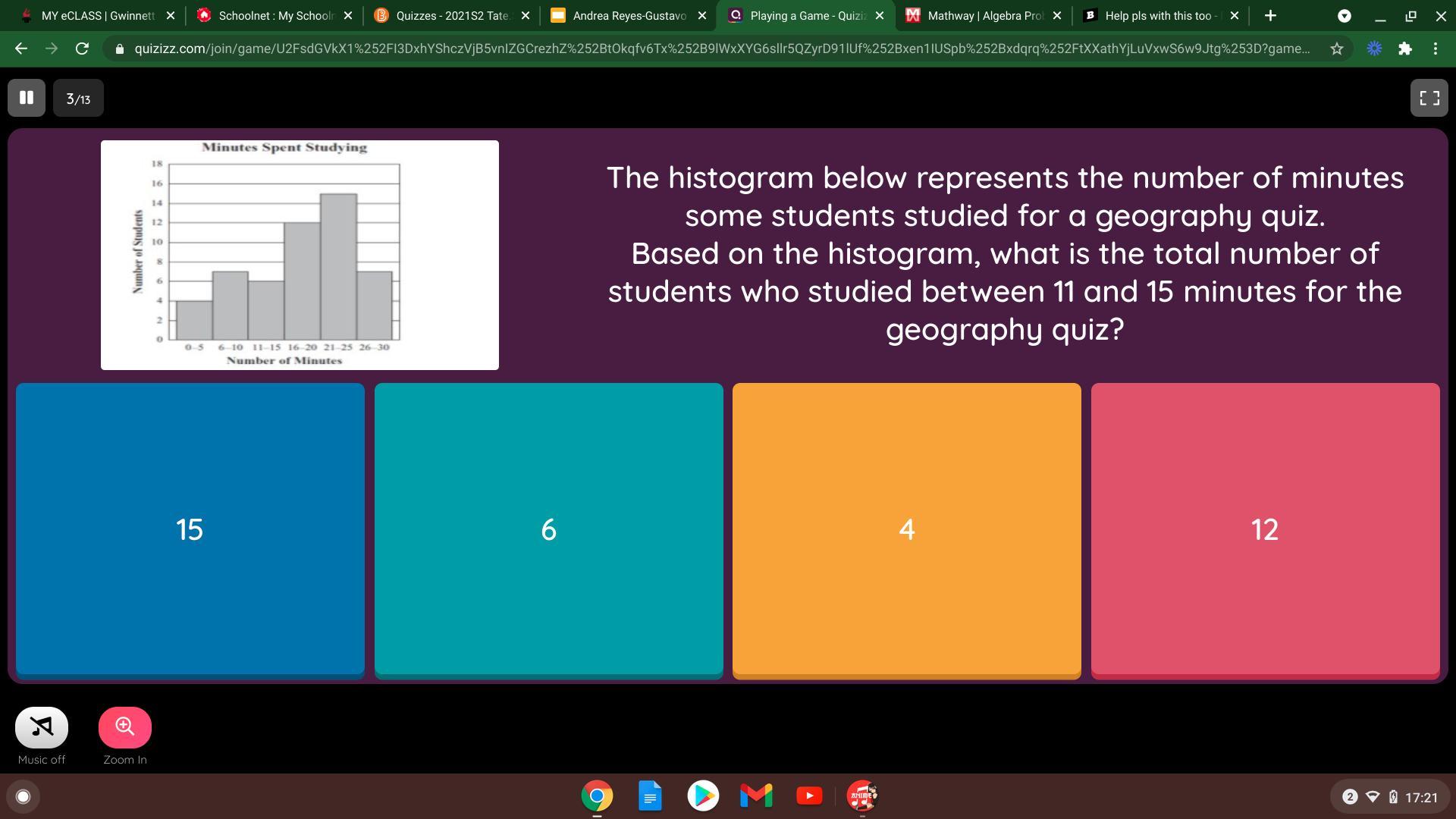This screenshot has height=819, width=1456.
Task: Open Gmail from the shelf
Action: (x=756, y=795)
